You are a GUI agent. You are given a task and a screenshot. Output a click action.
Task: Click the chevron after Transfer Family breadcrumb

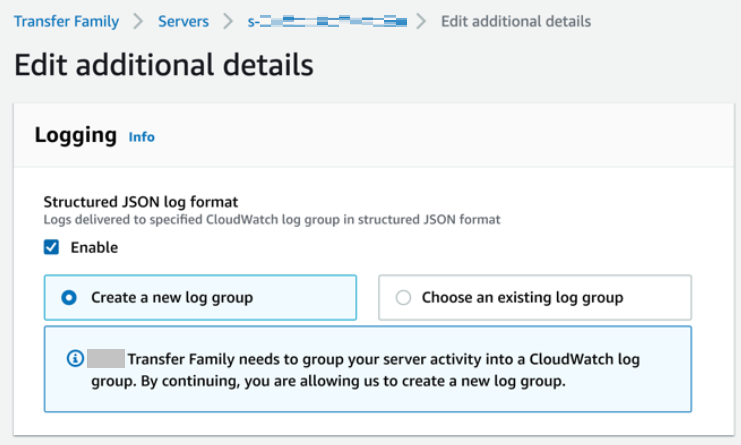click(x=137, y=21)
